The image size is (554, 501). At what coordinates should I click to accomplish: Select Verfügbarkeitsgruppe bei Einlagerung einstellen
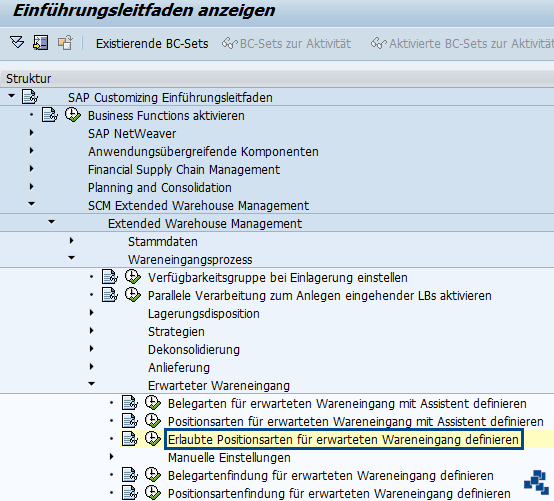point(278,278)
